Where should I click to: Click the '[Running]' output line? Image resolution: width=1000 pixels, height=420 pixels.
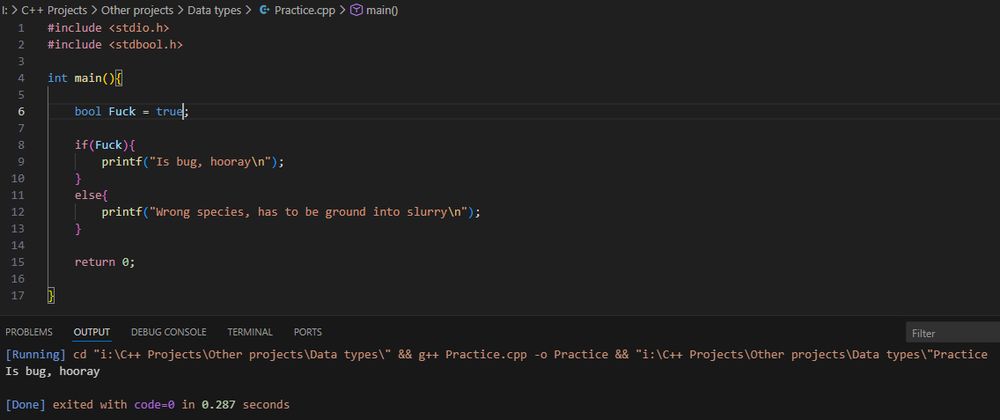(x=496, y=354)
